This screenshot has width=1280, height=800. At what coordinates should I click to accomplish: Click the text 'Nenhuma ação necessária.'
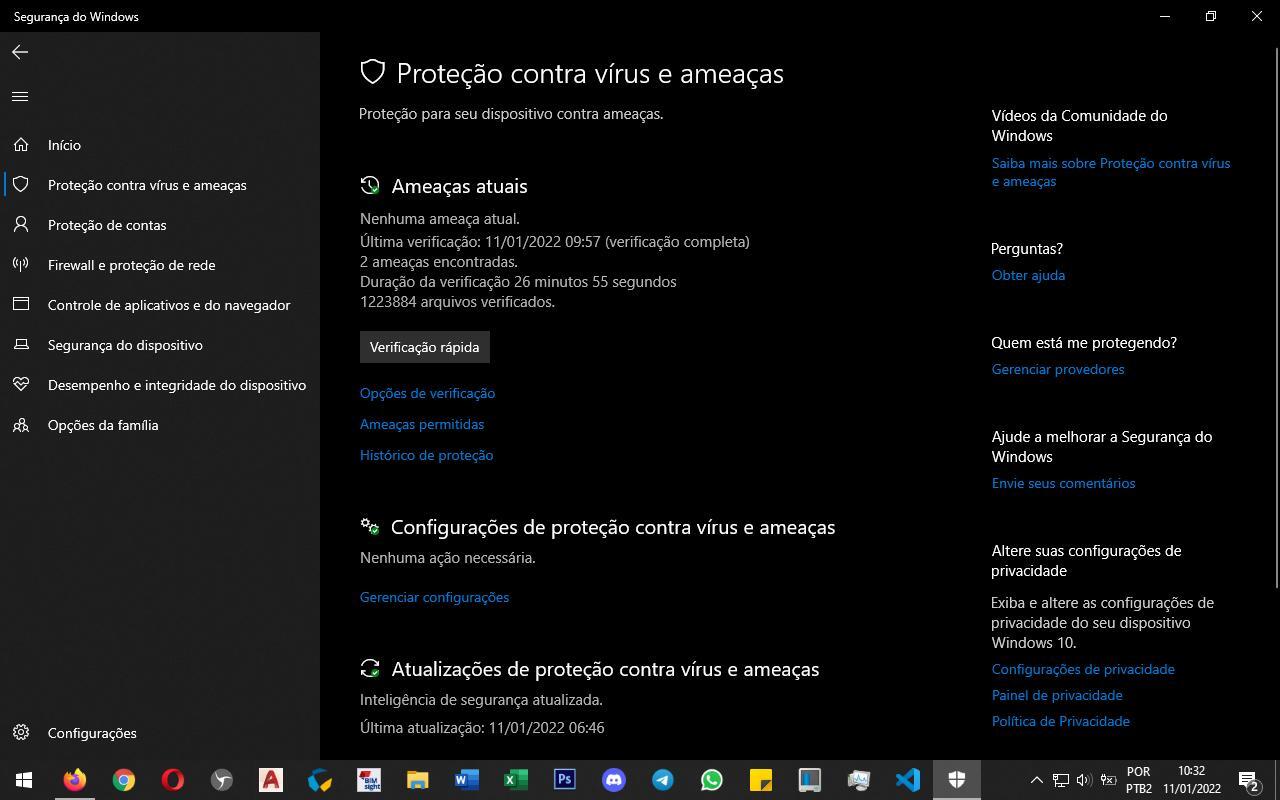tap(448, 558)
